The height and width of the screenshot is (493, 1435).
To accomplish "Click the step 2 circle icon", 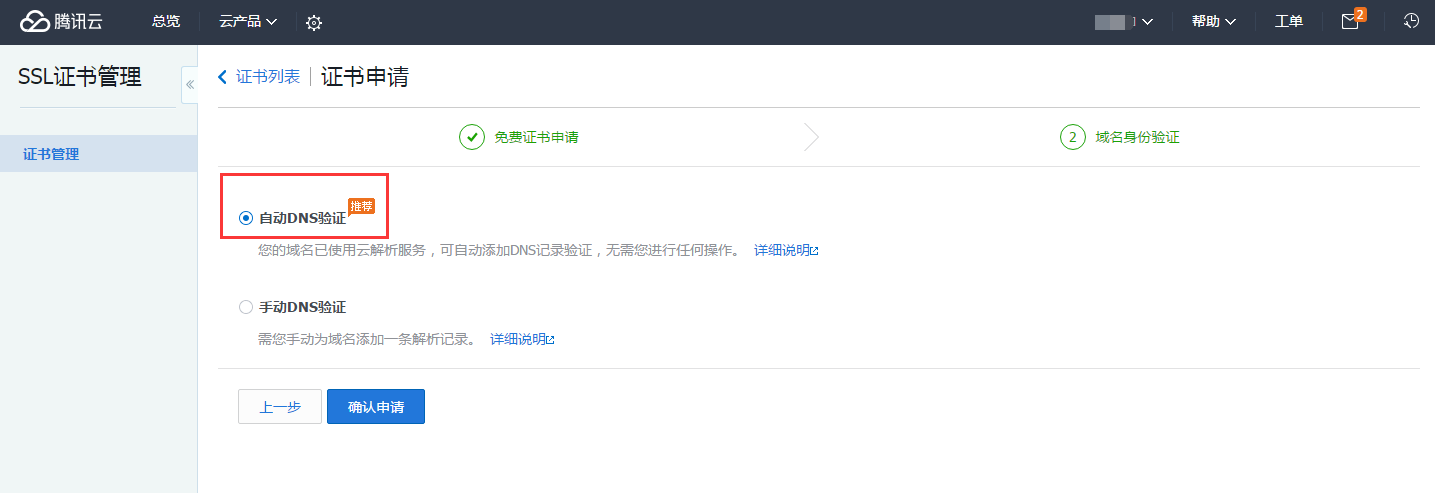I will tap(1072, 137).
